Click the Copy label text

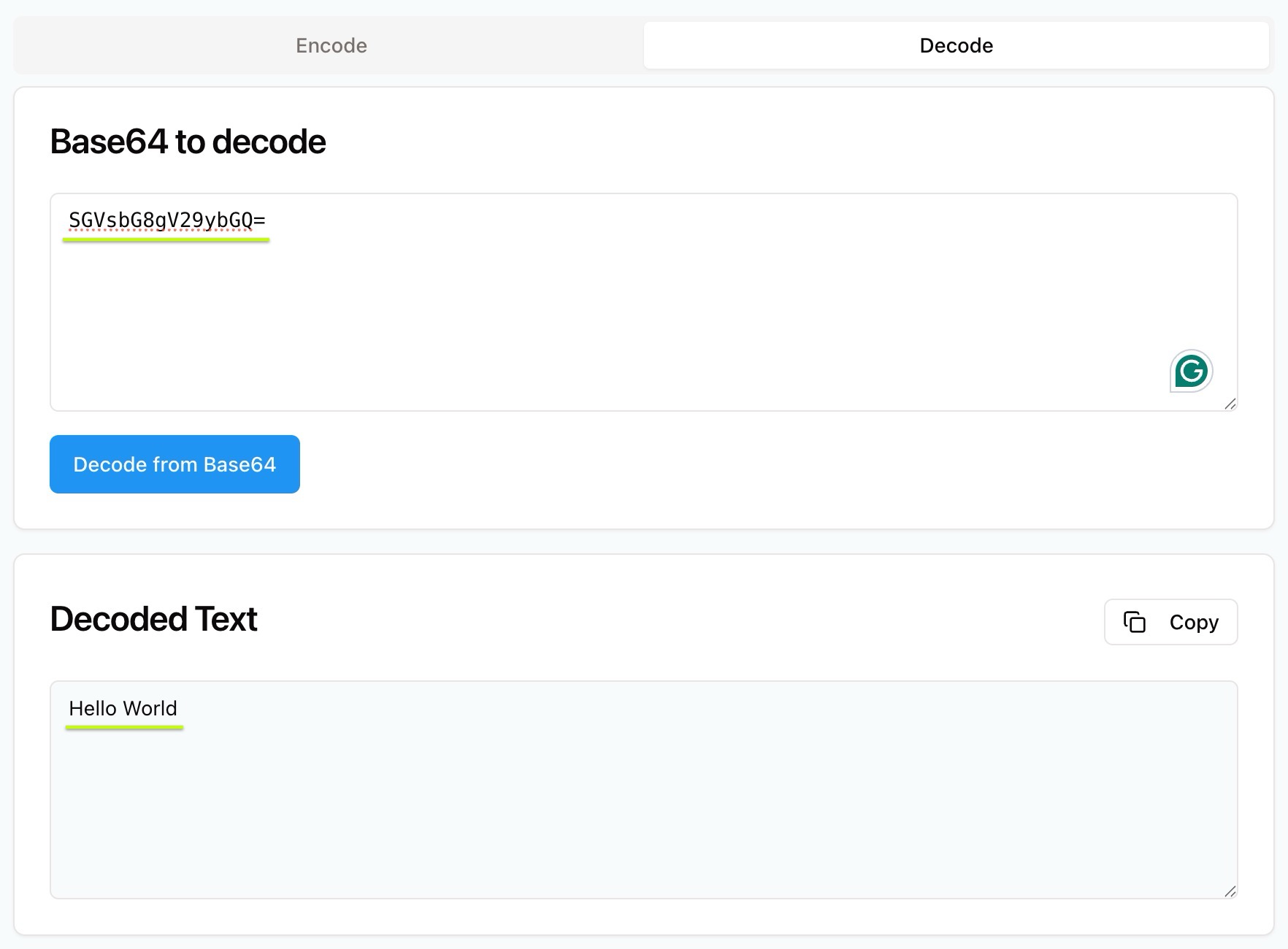coord(1194,622)
